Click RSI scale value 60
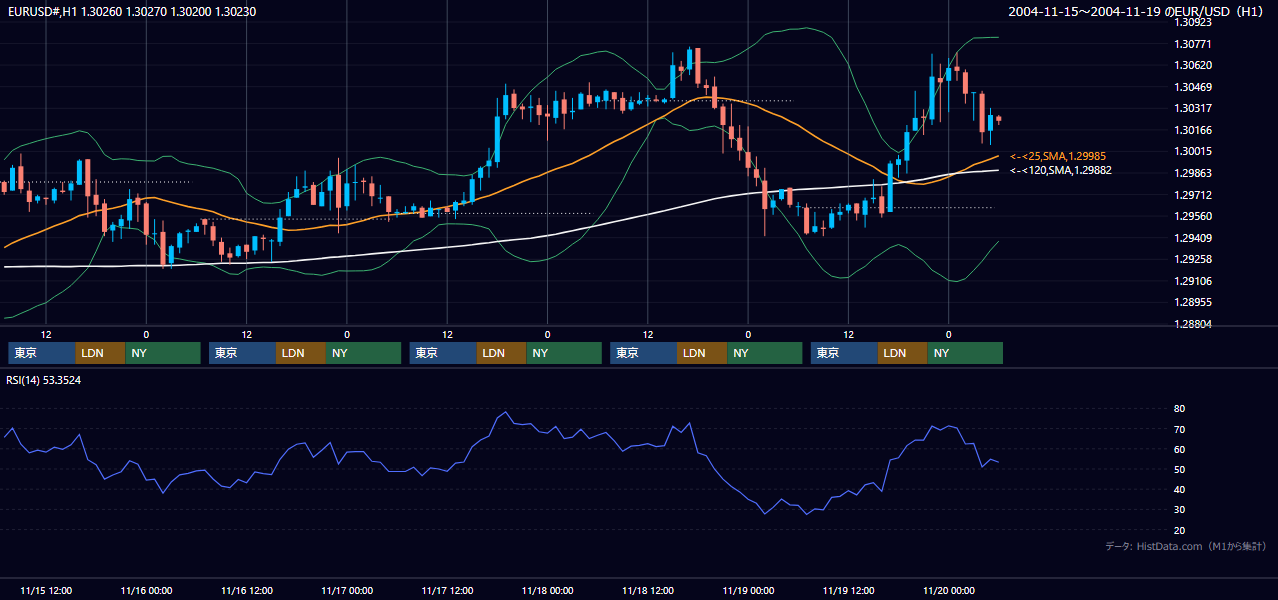 click(x=1179, y=449)
